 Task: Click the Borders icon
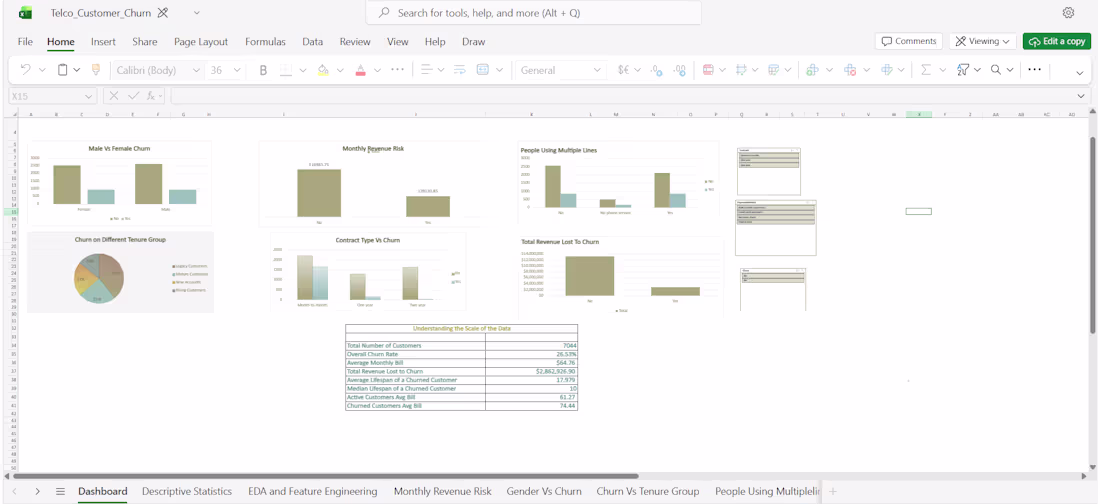pyautogui.click(x=286, y=70)
